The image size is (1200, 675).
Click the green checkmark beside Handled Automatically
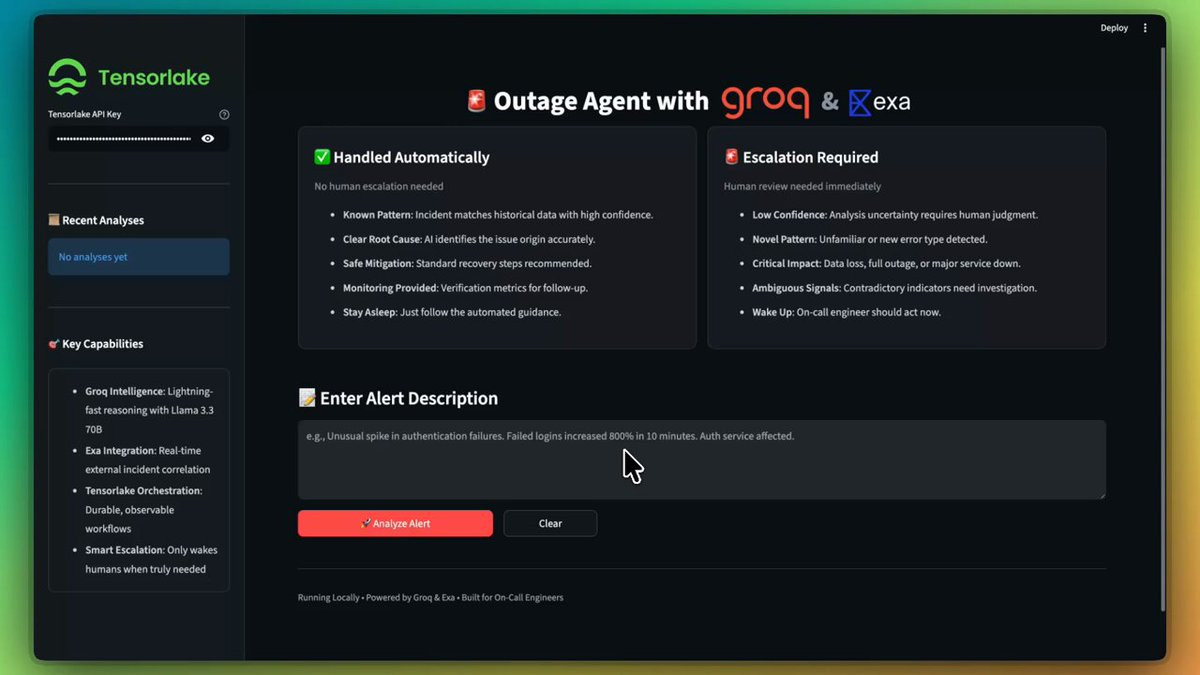click(x=322, y=157)
